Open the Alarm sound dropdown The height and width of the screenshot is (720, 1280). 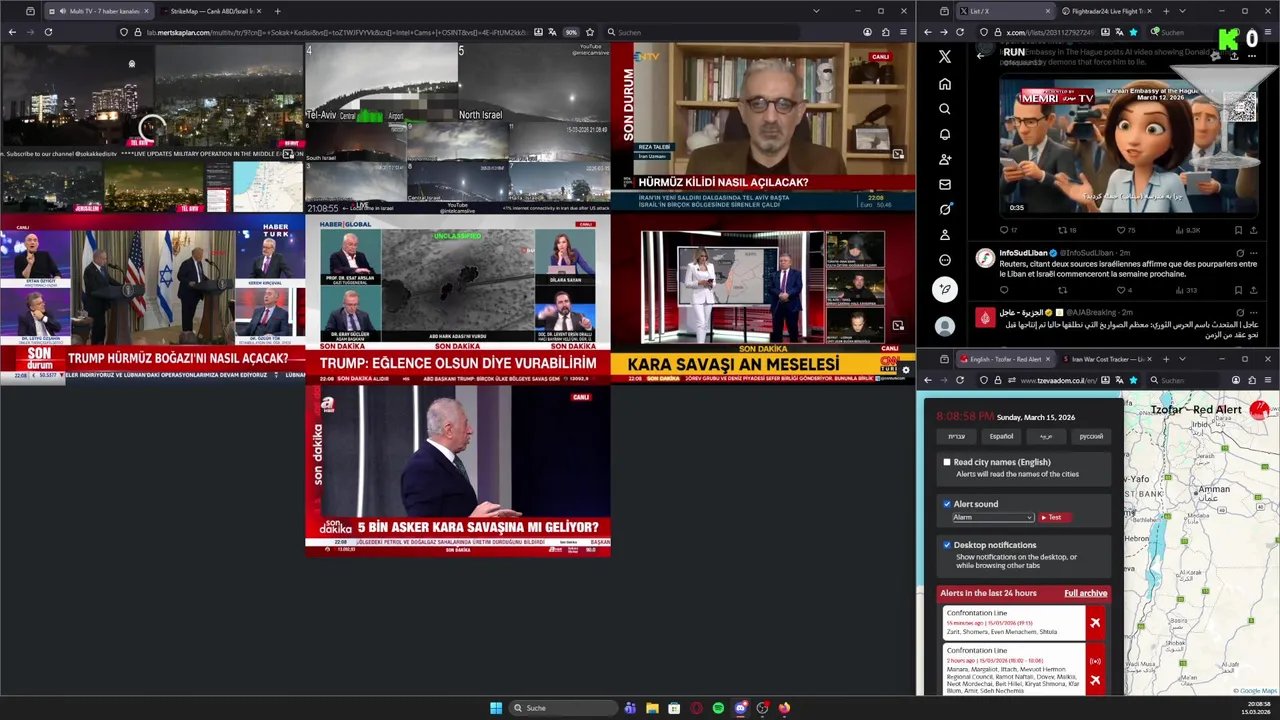(992, 517)
